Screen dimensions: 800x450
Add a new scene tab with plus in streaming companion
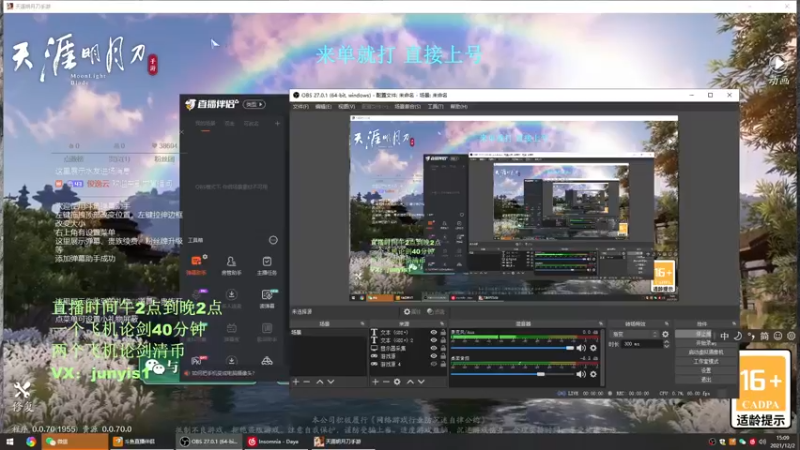click(x=278, y=123)
